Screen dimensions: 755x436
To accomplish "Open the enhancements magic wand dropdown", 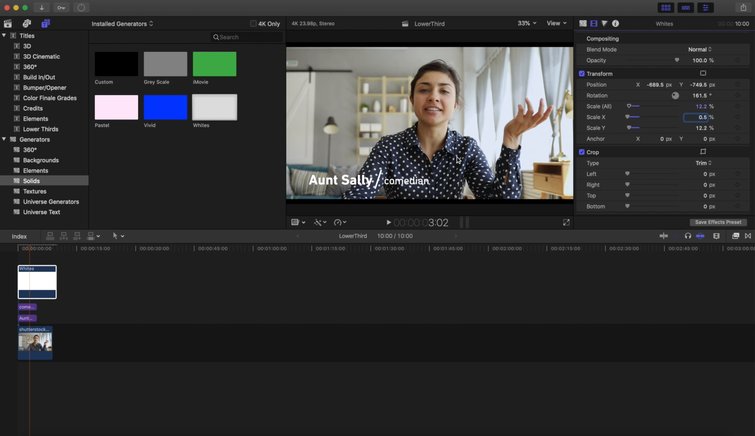I will (320, 222).
